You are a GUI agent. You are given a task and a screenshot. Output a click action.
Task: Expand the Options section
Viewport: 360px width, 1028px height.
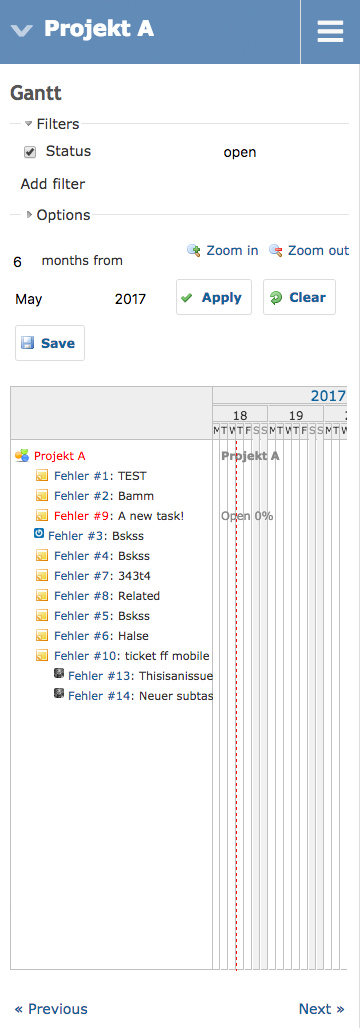[58, 215]
